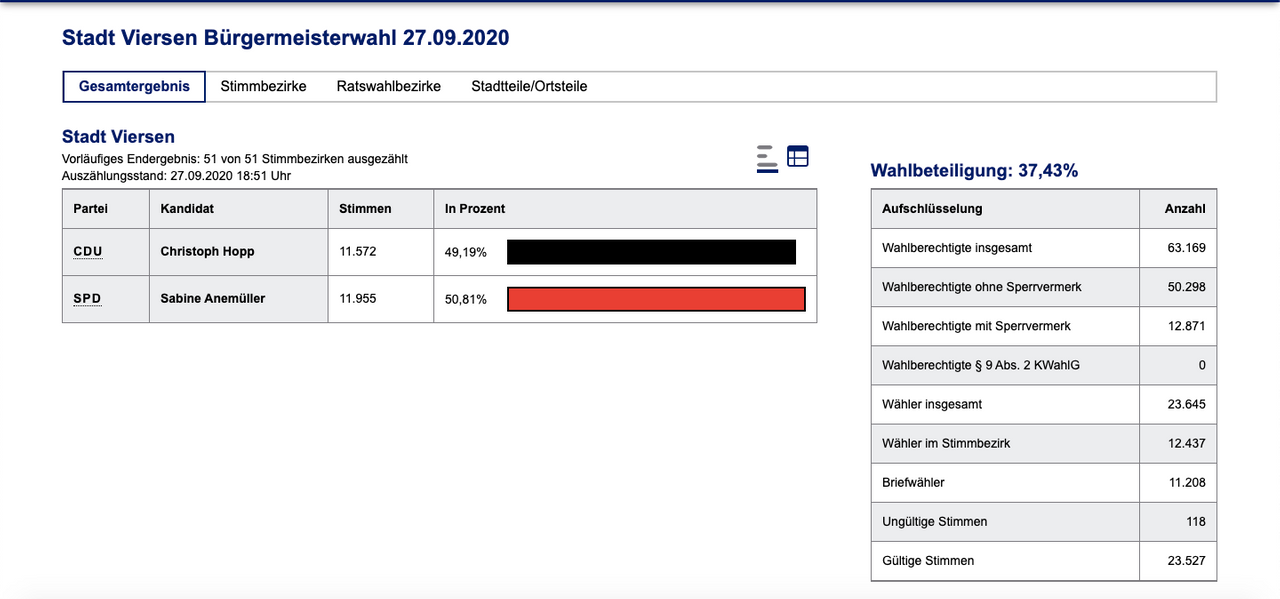Click the Wahlberechtigte § 9 Abs. 2 KWahlG label
Viewport: 1280px width, 599px height.
[981, 365]
